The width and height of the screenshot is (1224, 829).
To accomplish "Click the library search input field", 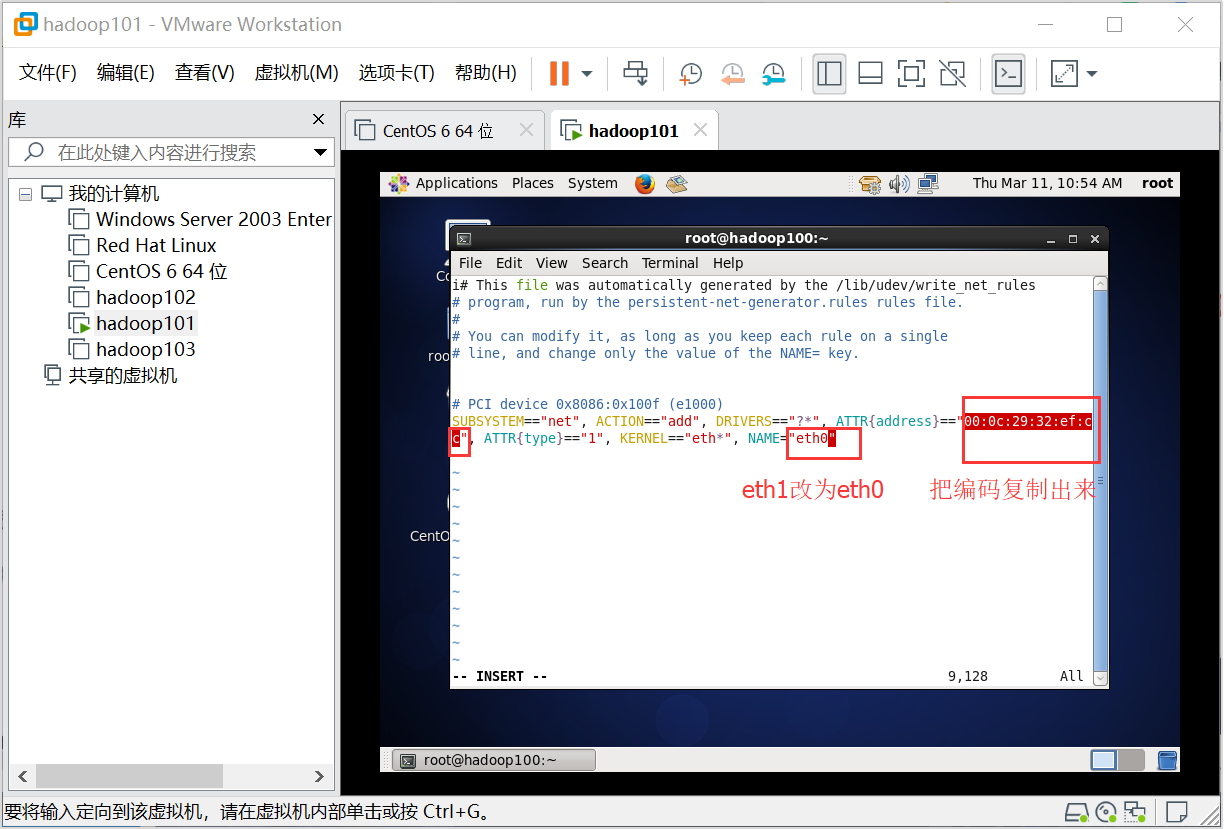I will click(x=170, y=152).
